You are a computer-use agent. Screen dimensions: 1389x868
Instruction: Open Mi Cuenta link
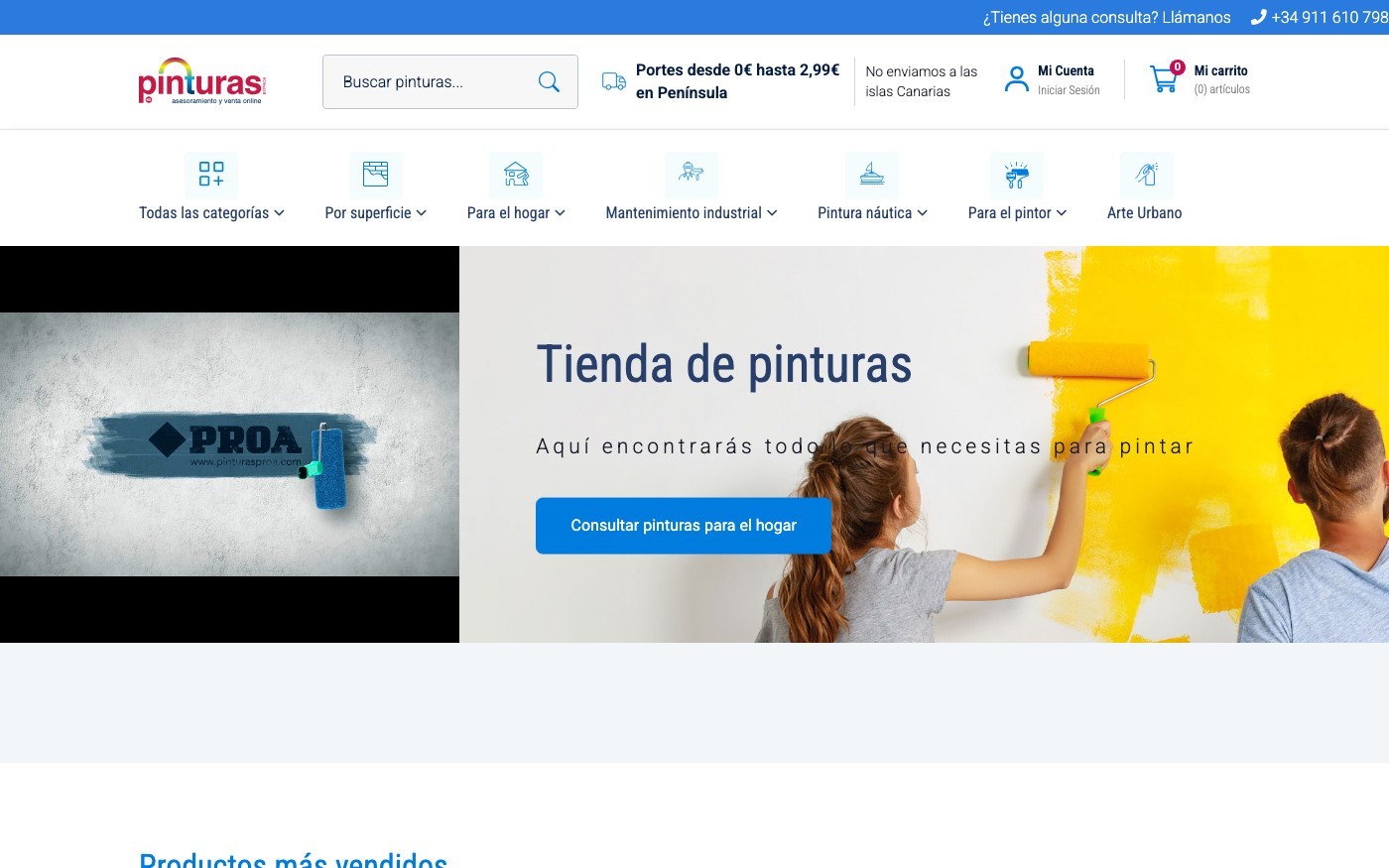1066,70
